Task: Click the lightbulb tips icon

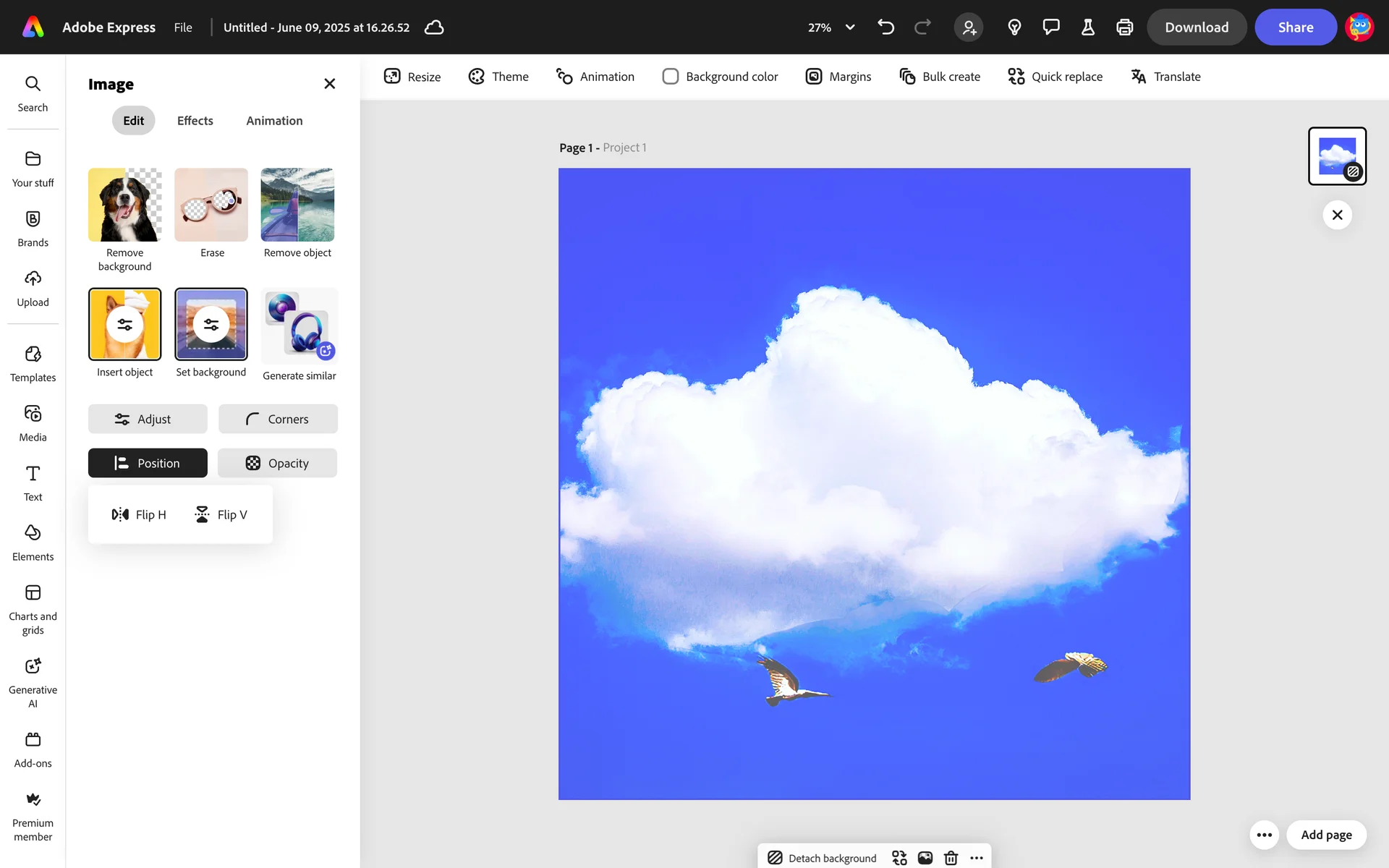Action: click(x=1014, y=27)
